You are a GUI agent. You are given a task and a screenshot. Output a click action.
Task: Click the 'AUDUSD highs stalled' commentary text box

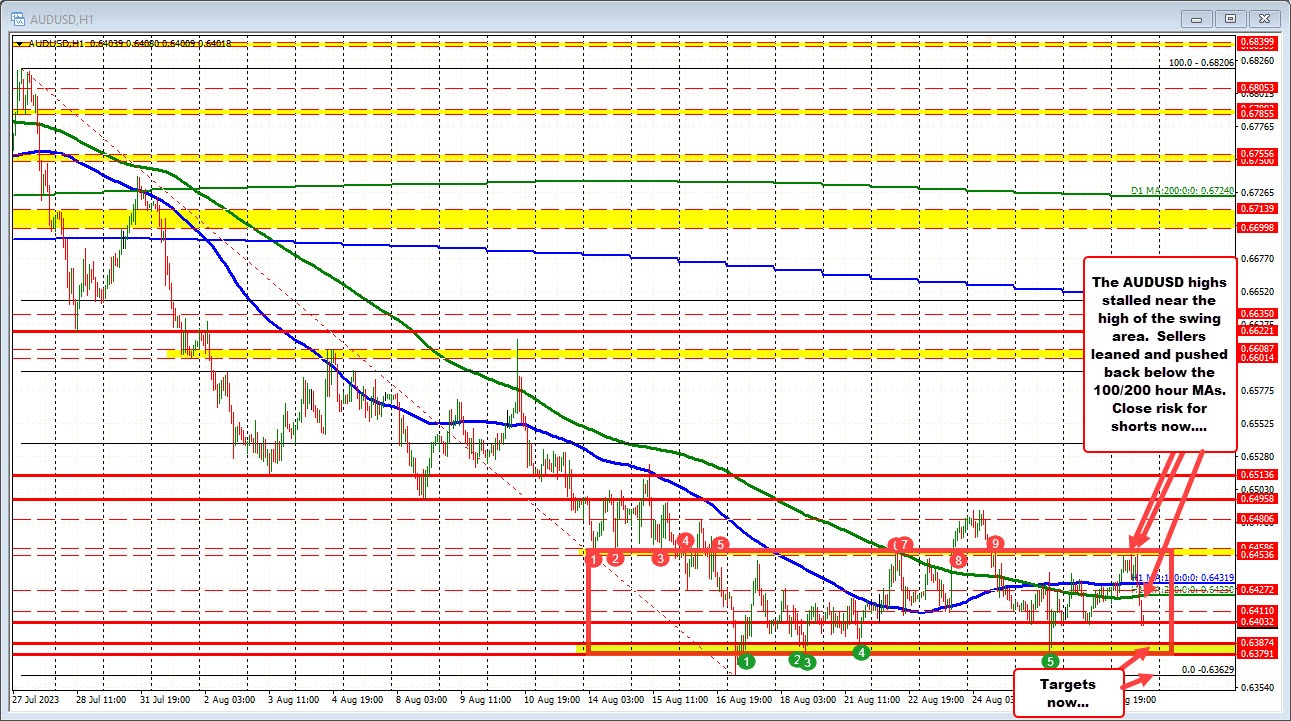pos(1161,355)
